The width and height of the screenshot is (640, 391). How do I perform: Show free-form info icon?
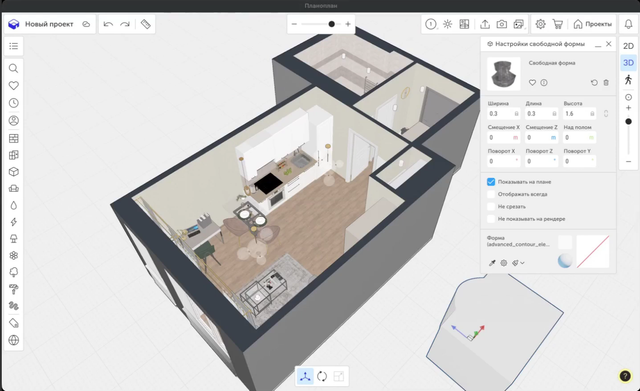coord(544,82)
